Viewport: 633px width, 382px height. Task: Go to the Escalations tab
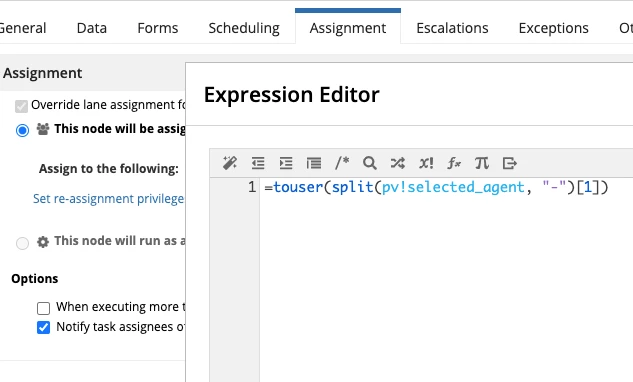[x=452, y=28]
